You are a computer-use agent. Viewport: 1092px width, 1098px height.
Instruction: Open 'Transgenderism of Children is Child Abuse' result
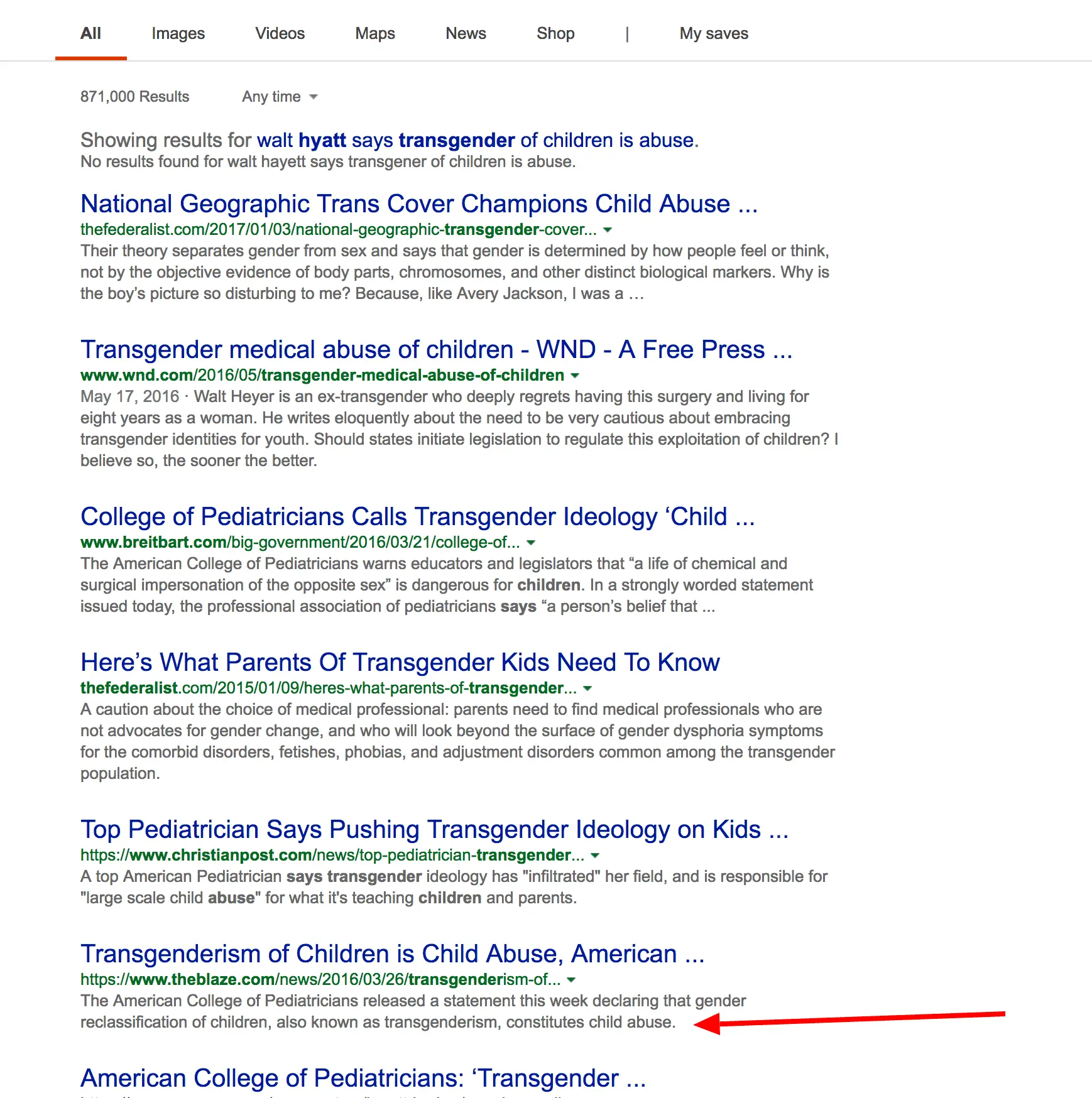click(x=392, y=954)
